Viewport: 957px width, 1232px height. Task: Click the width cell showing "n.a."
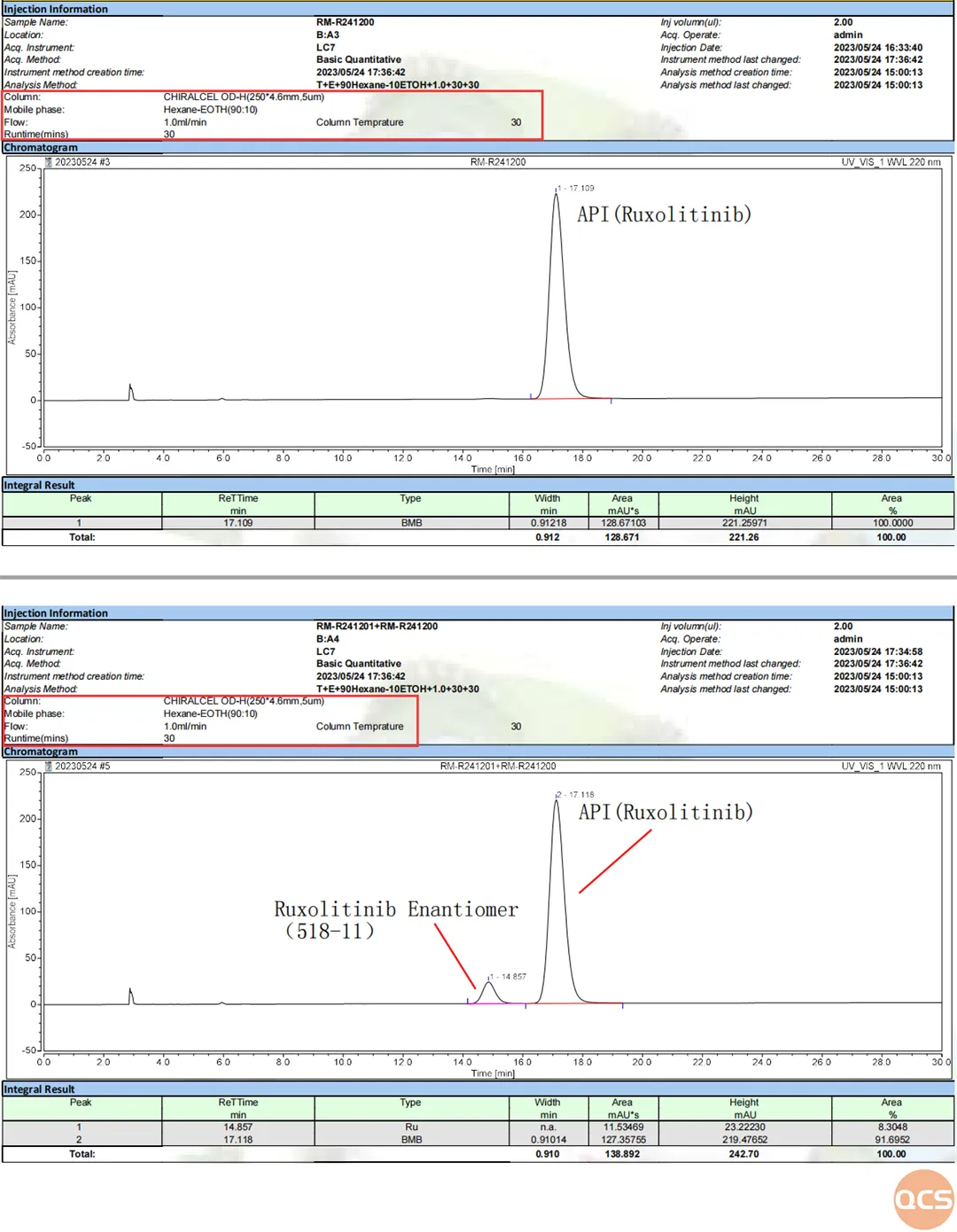(549, 1127)
